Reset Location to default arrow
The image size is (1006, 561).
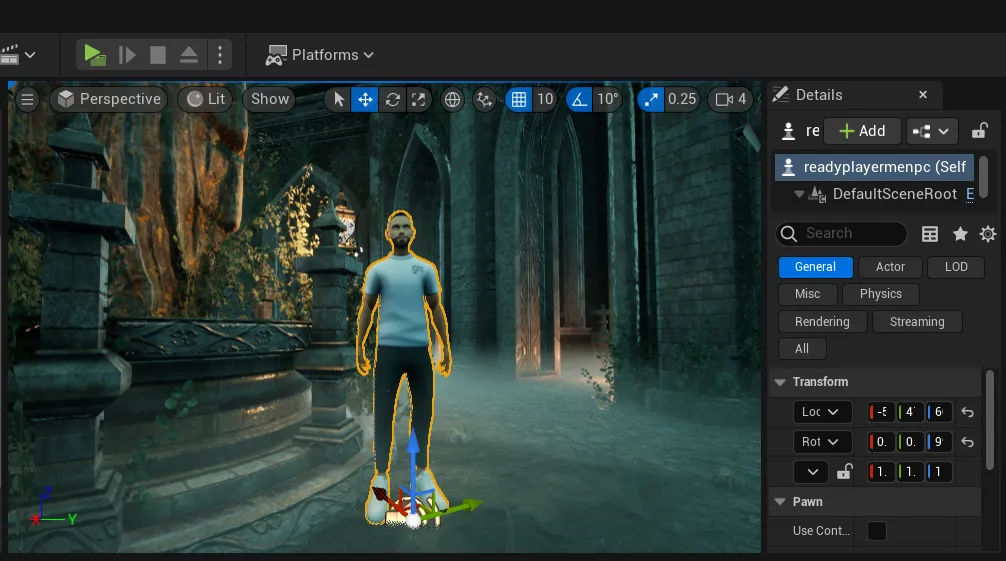pyautogui.click(x=968, y=412)
